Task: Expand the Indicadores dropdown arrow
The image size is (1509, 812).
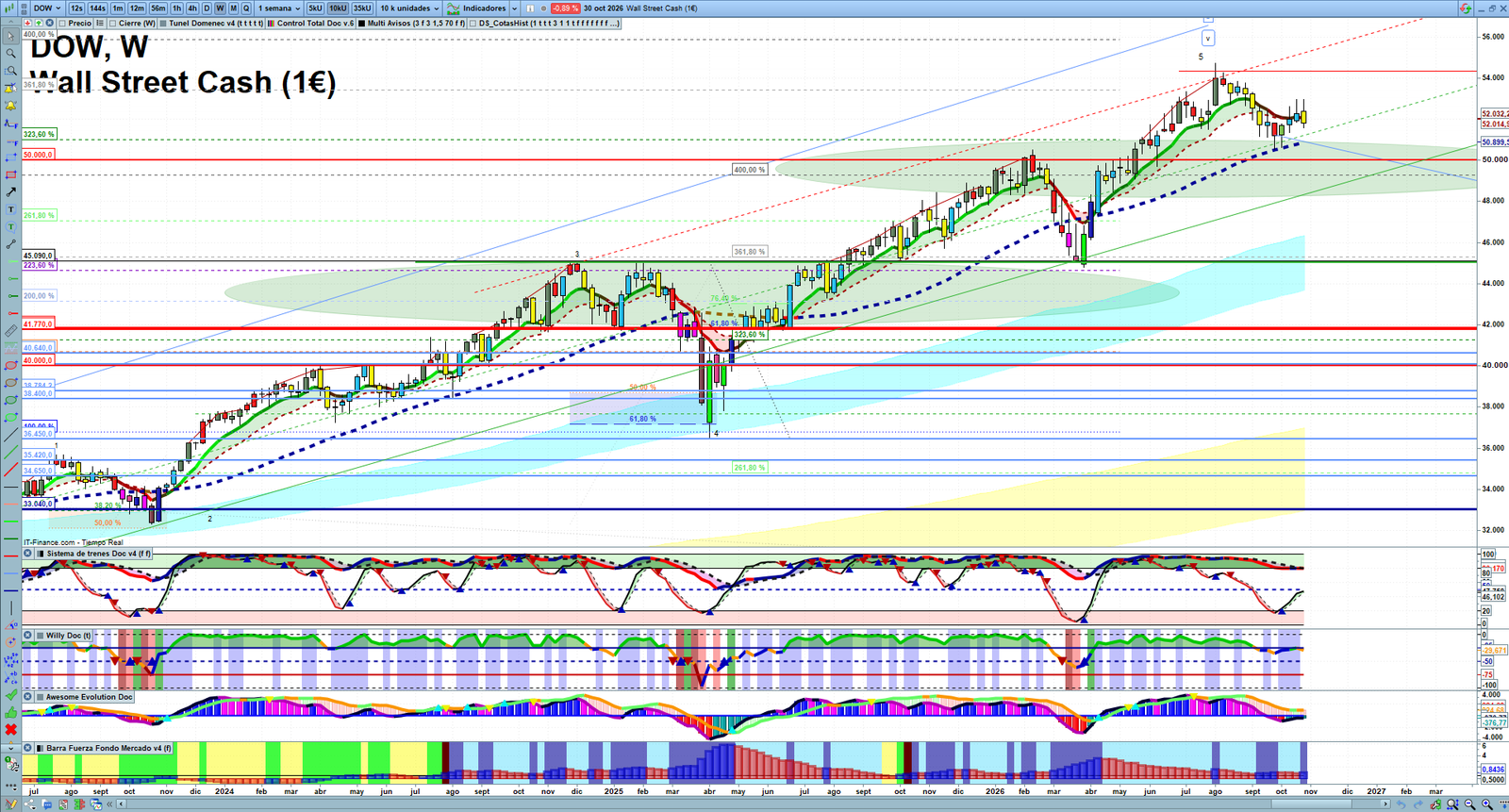Action: coord(514,8)
